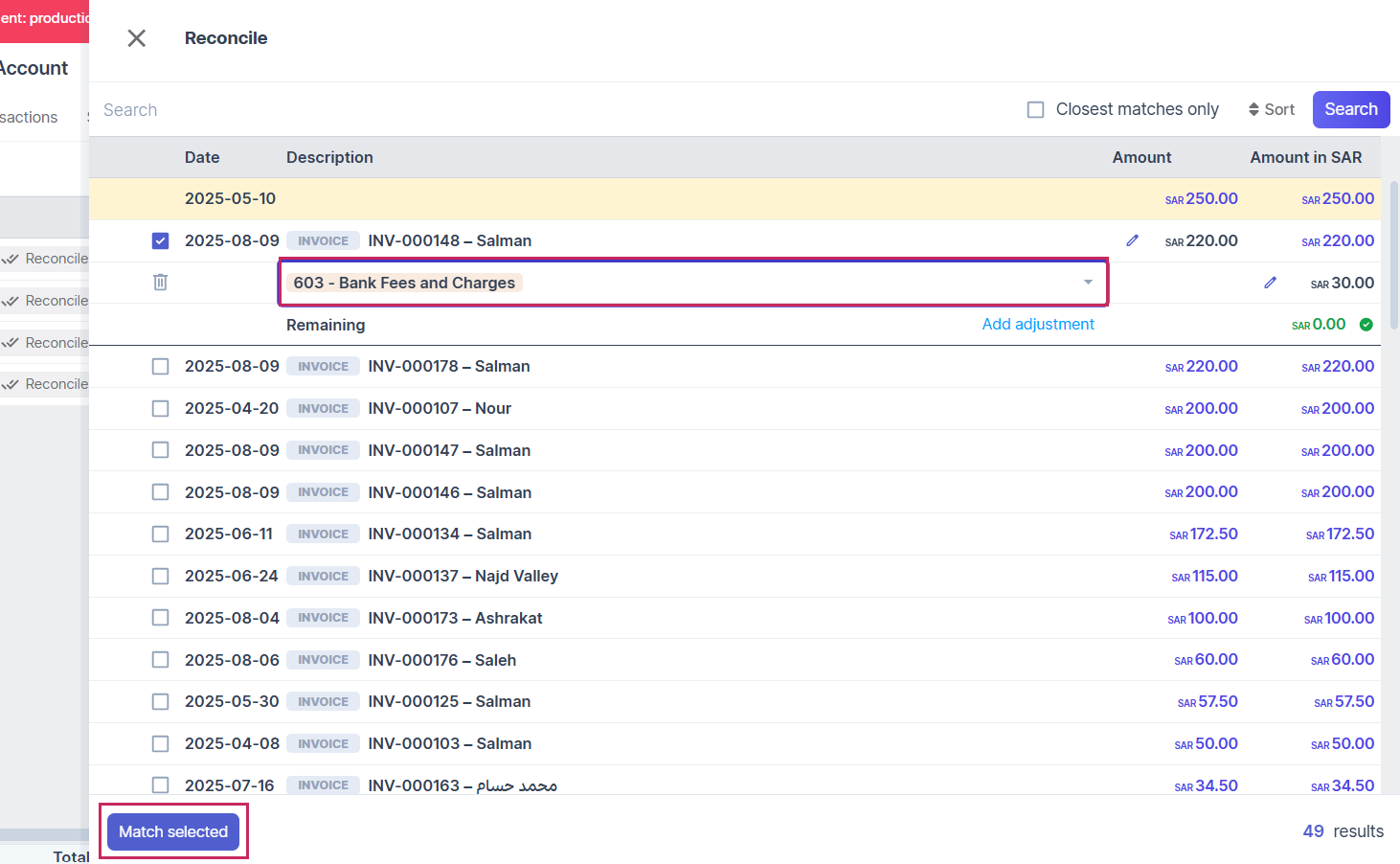The height and width of the screenshot is (864, 1400).
Task: Enable Closest matches only checkbox
Action: [1035, 110]
